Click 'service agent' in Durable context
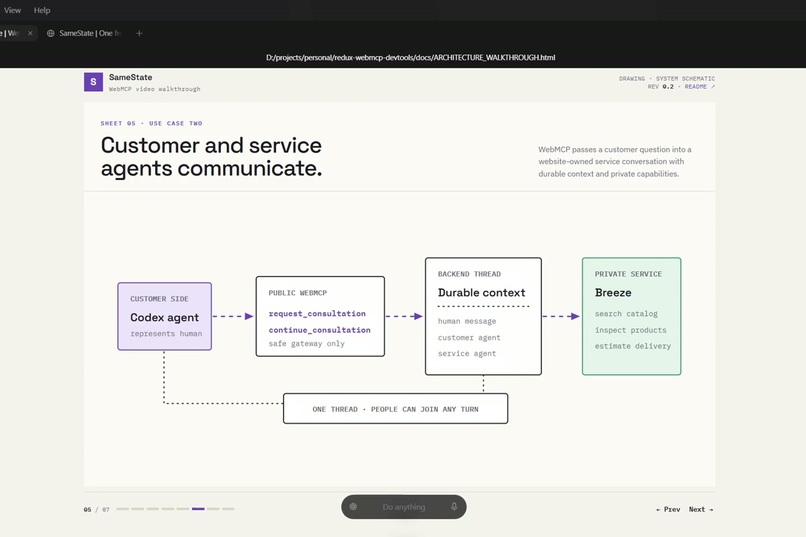 (467, 354)
